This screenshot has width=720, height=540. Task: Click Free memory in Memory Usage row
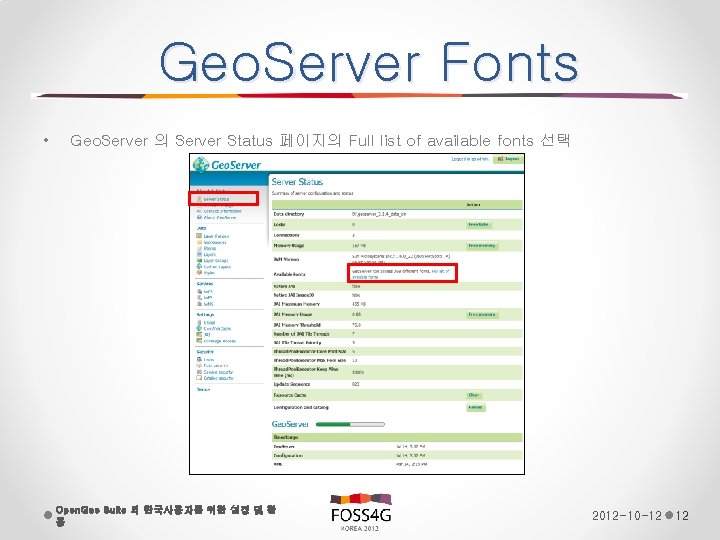[482, 246]
